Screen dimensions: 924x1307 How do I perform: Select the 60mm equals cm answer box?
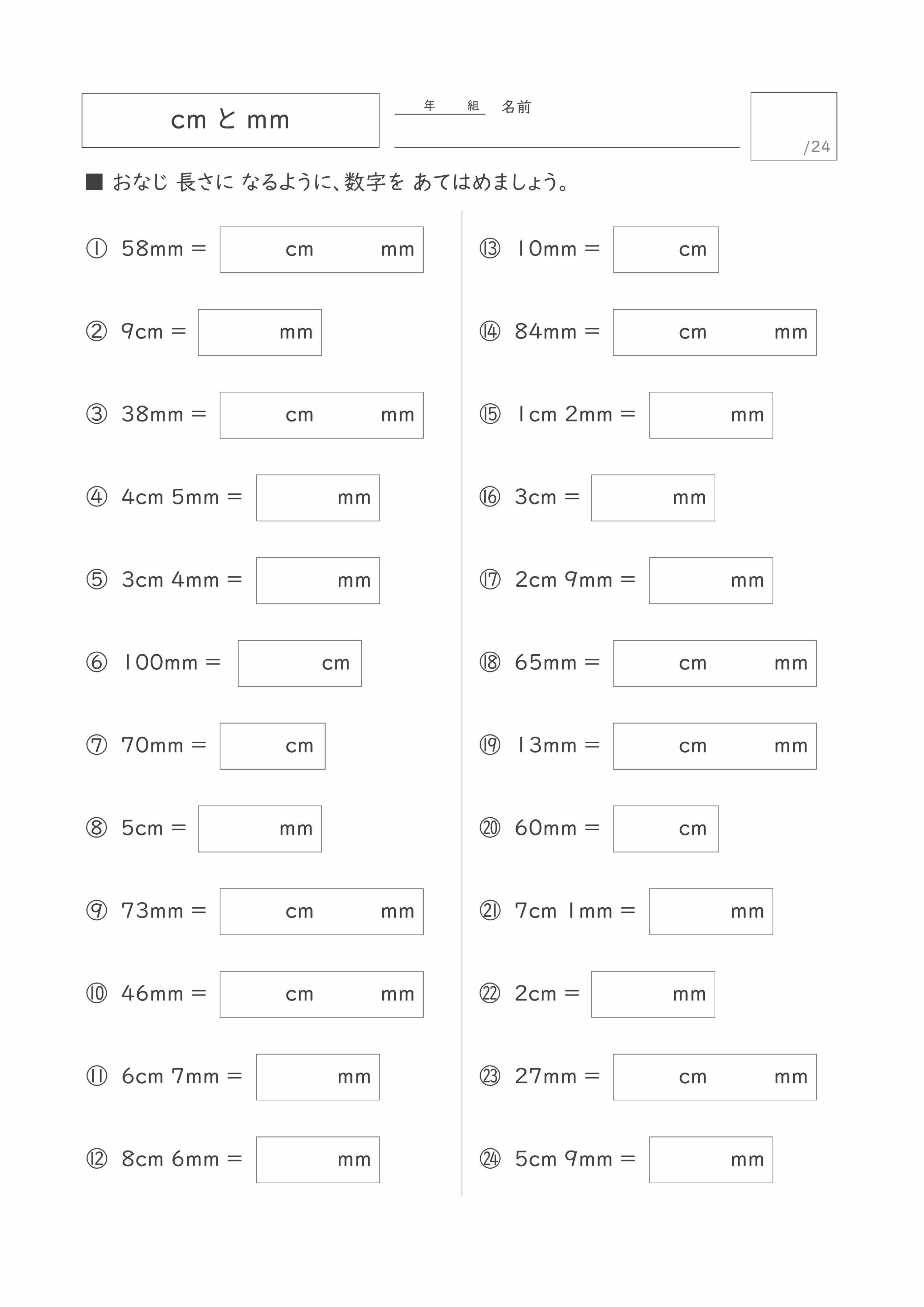click(x=665, y=829)
